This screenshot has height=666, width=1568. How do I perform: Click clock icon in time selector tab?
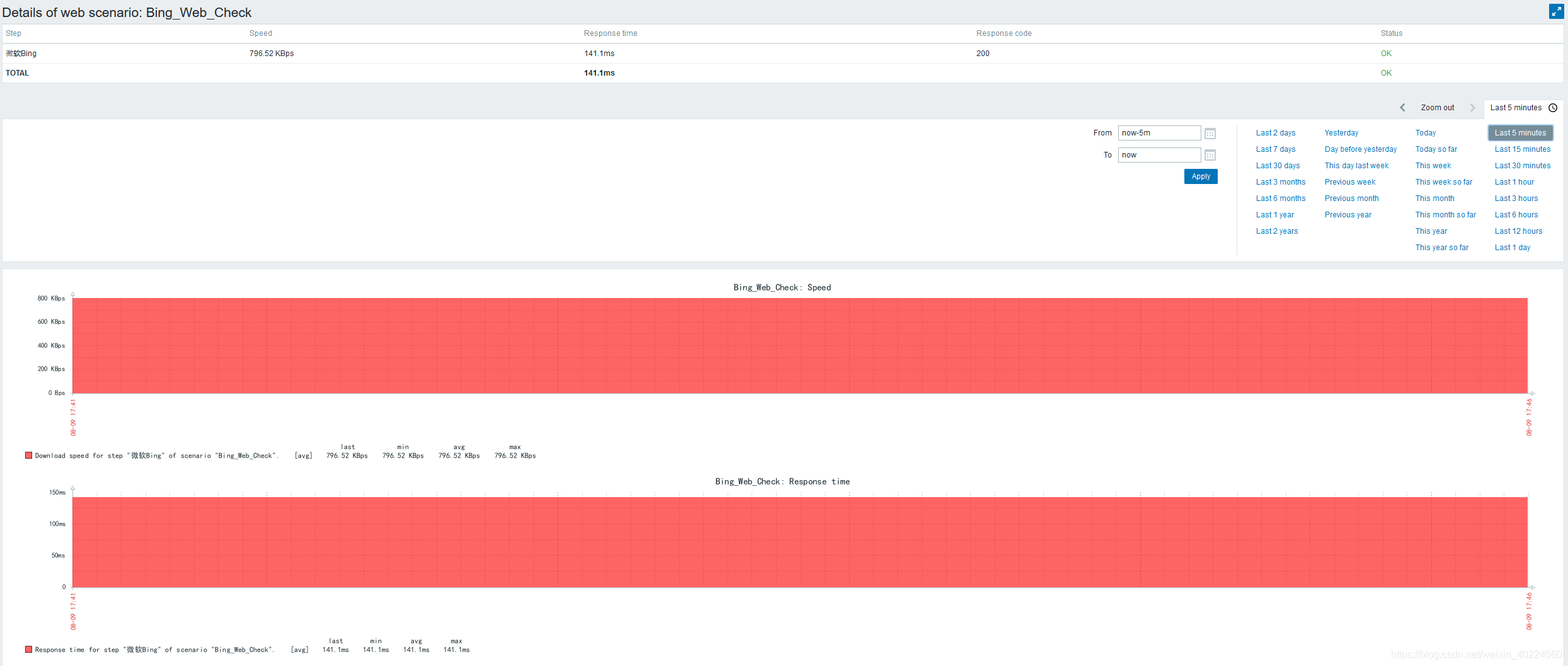pyautogui.click(x=1553, y=108)
